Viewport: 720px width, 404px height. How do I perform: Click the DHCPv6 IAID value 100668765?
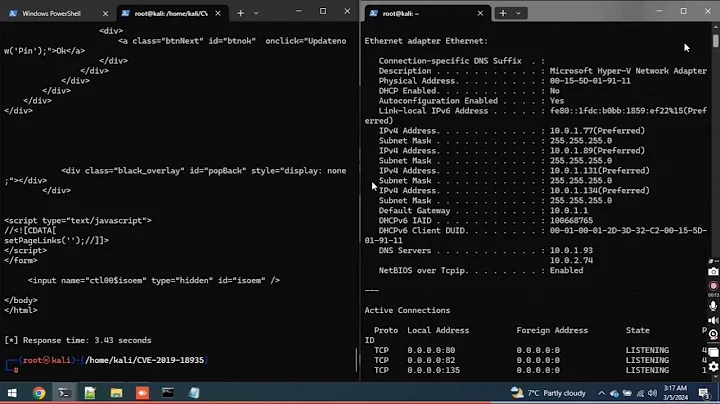[571, 220]
